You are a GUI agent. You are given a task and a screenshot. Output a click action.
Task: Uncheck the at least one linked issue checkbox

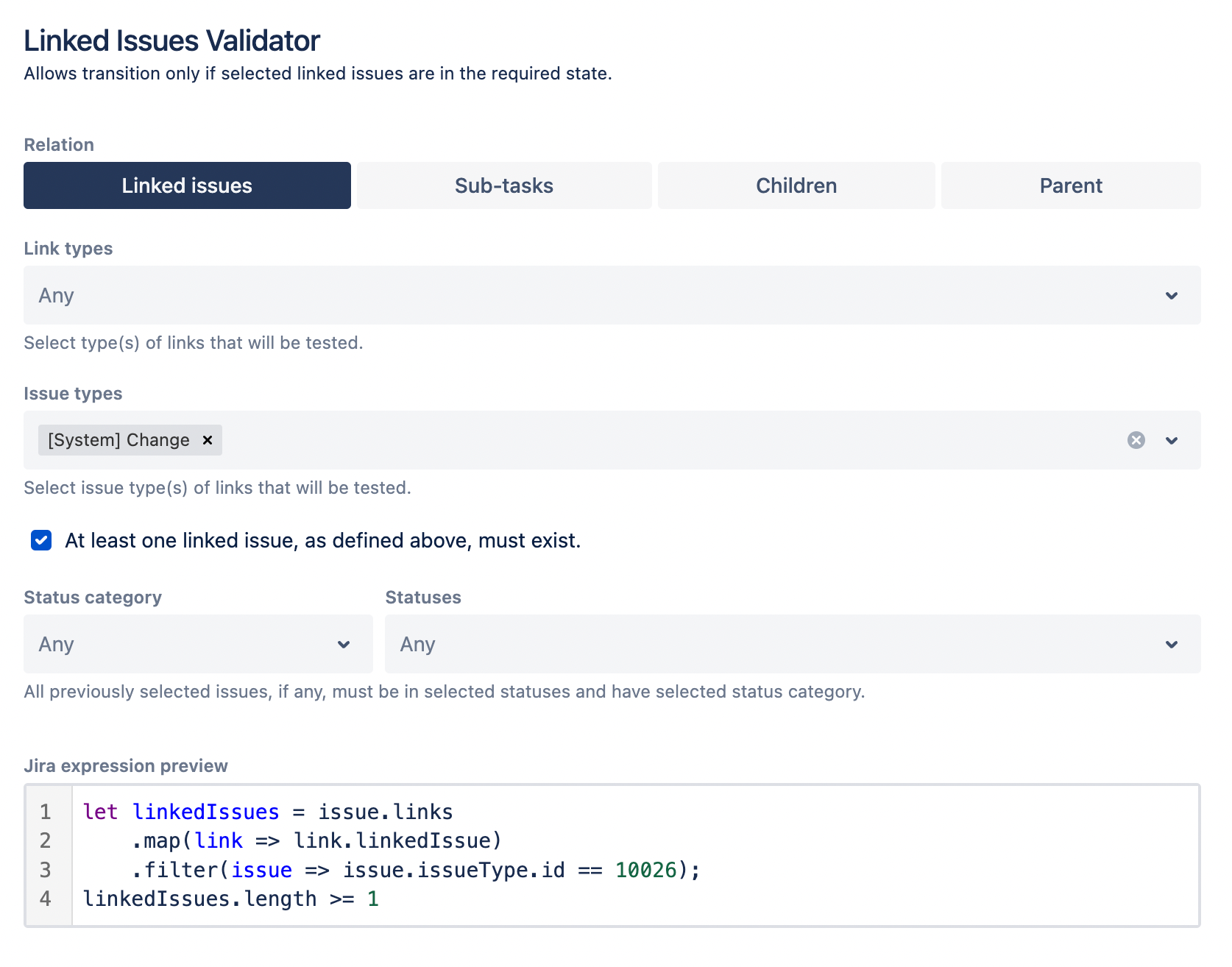pyautogui.click(x=41, y=540)
